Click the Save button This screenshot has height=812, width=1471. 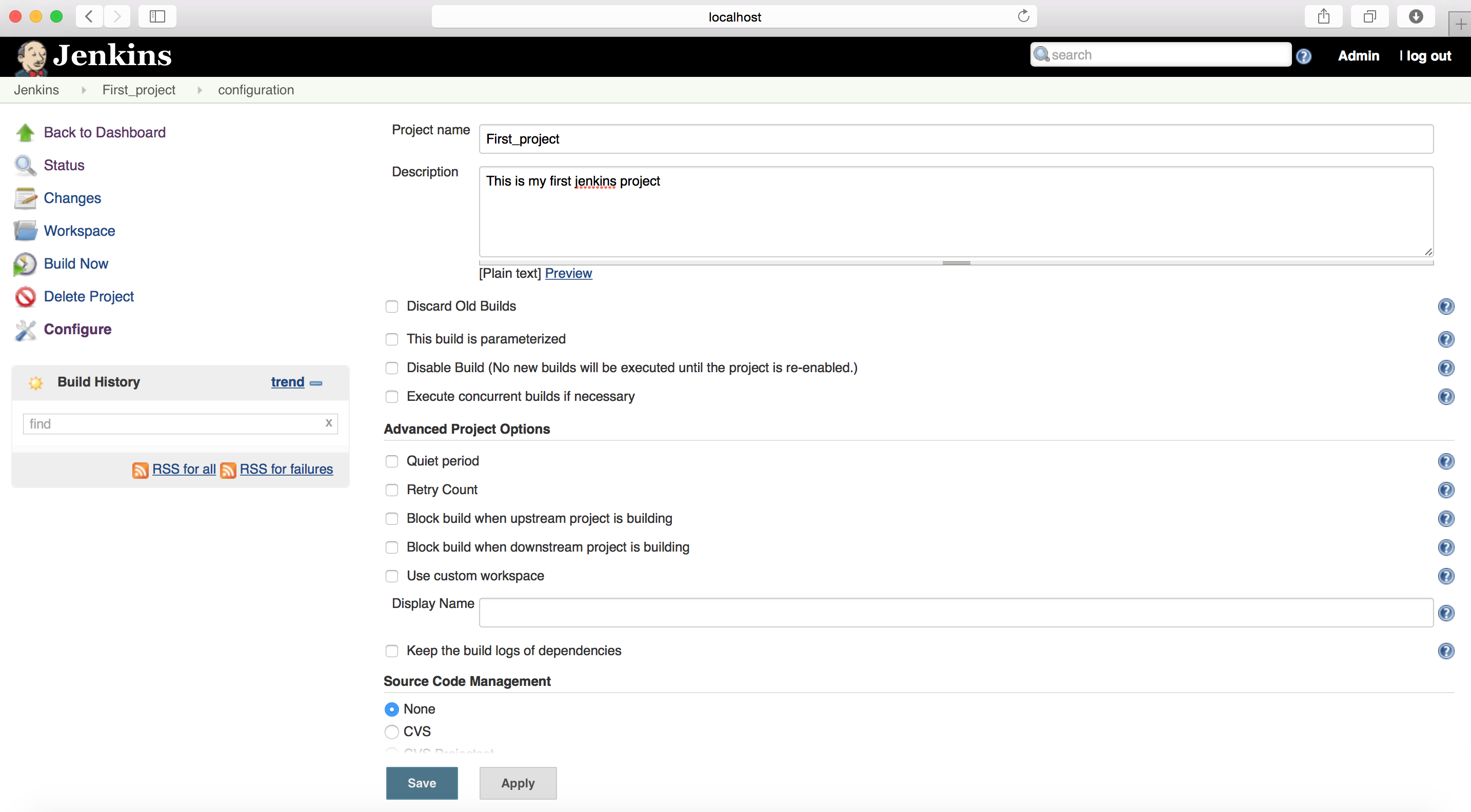point(422,783)
